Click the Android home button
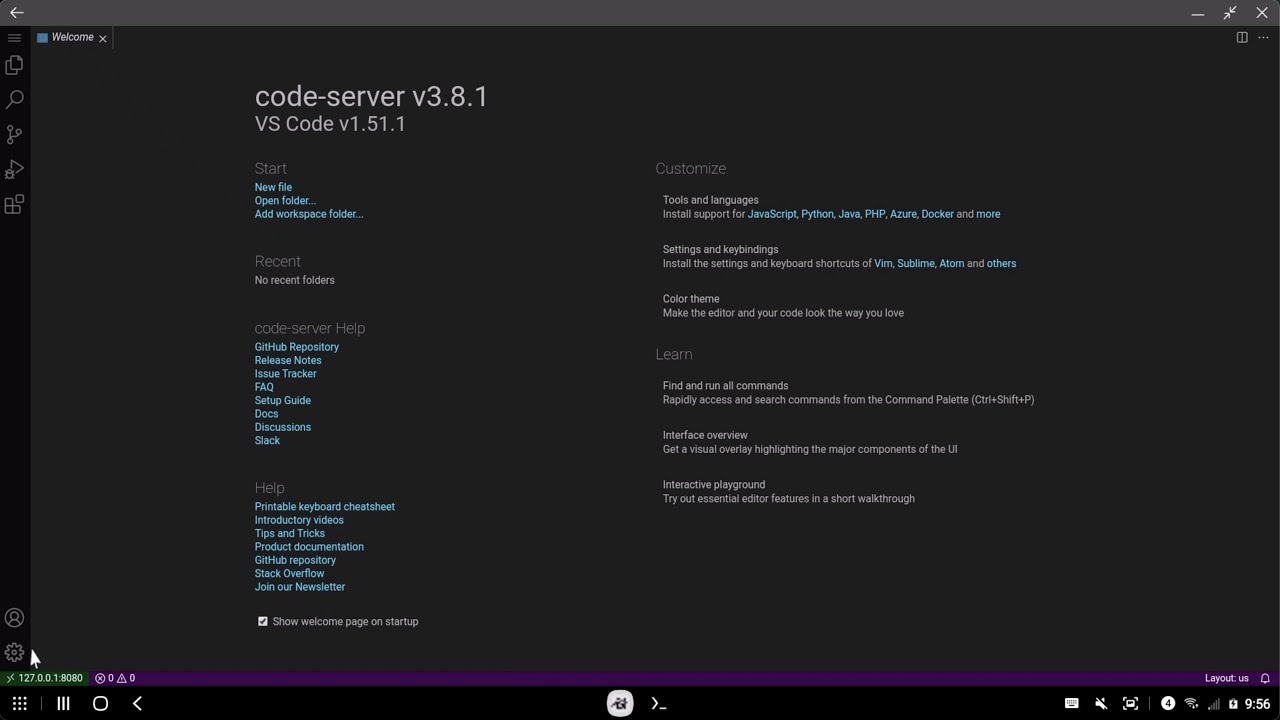 pos(100,704)
